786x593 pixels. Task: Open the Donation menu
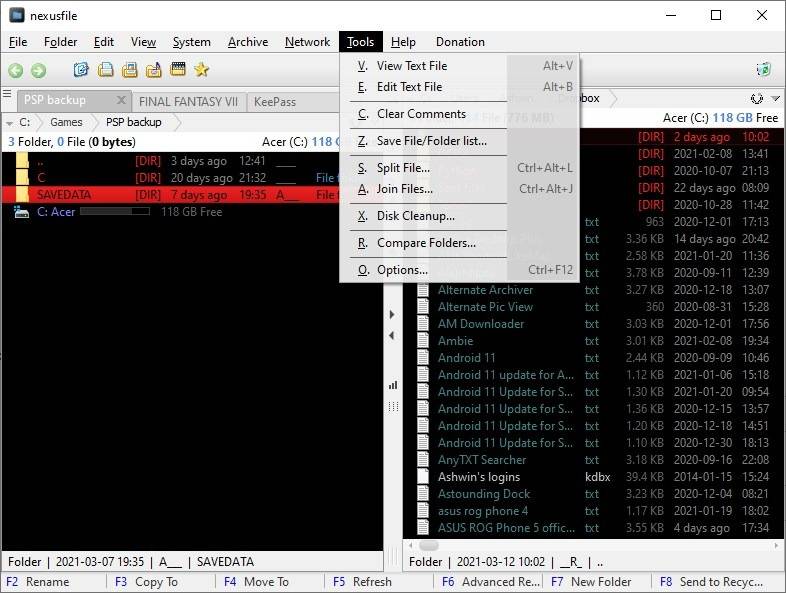460,42
